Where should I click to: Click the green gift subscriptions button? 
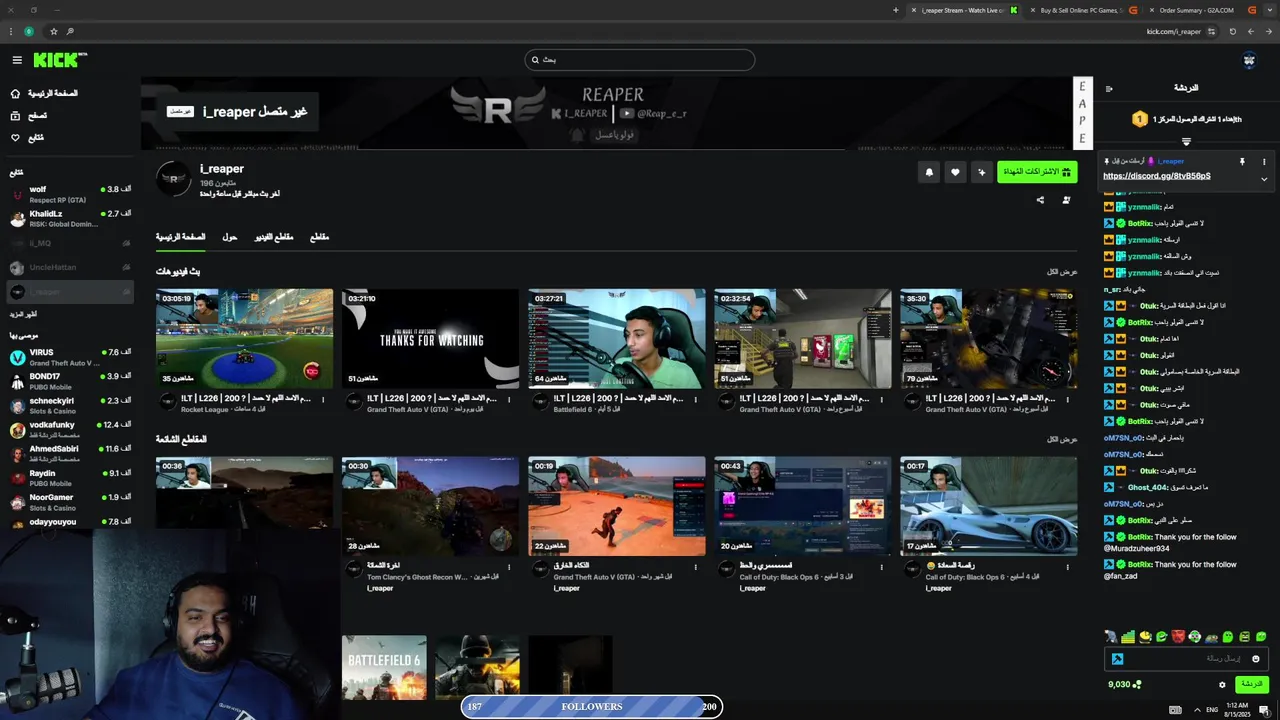(1037, 172)
